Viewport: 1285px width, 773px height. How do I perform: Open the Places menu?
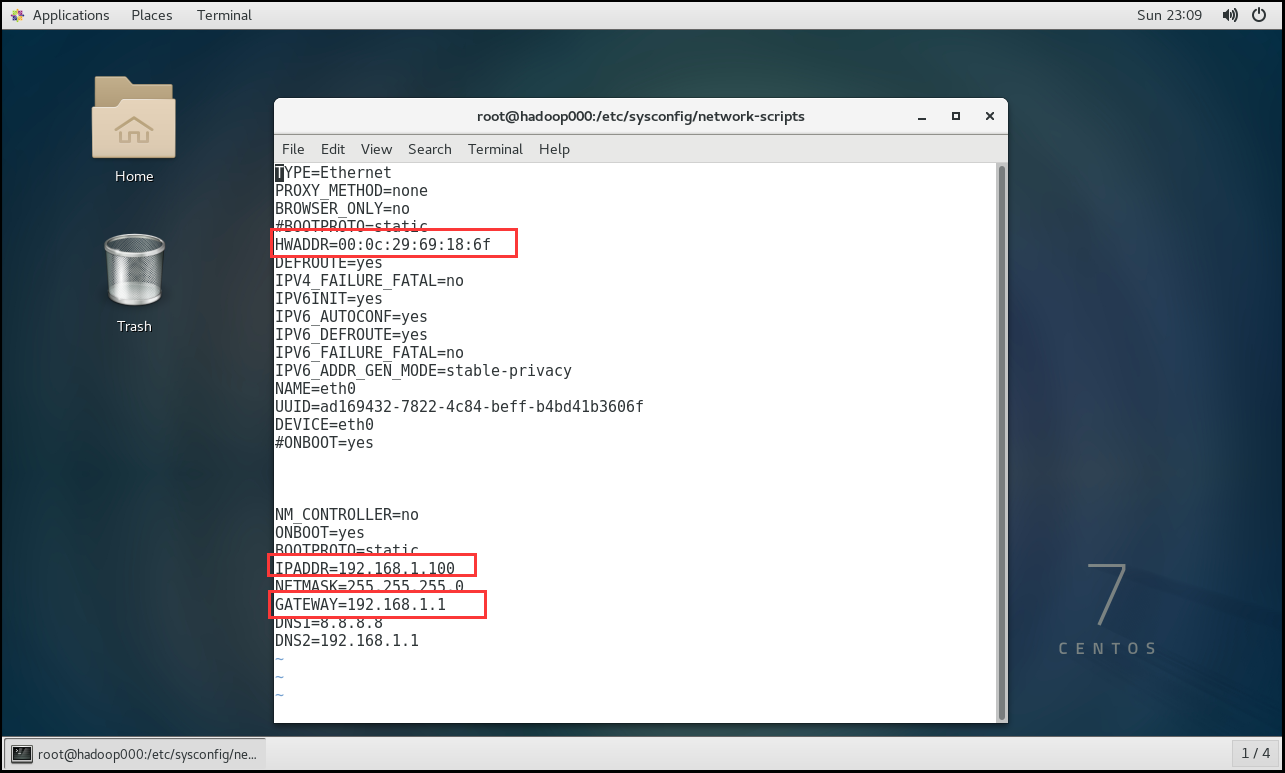pos(152,15)
